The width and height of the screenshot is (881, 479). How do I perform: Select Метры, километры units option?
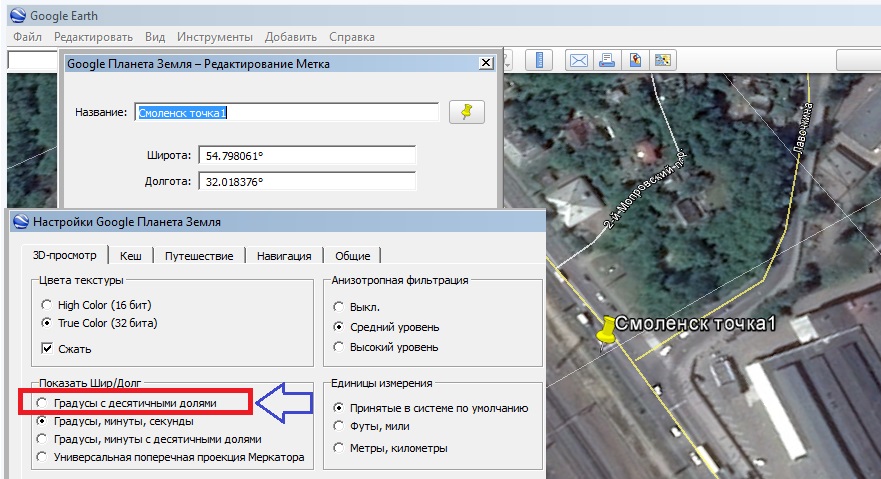pyautogui.click(x=340, y=447)
